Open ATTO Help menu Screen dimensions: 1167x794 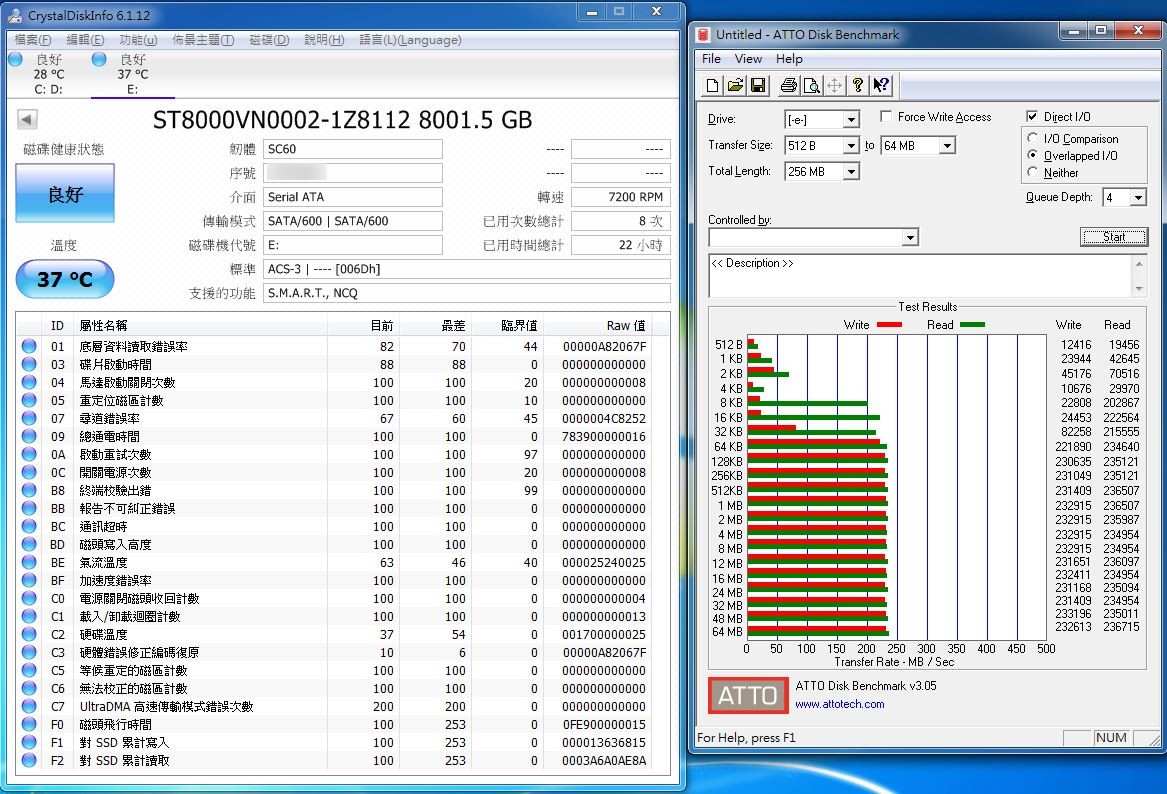point(789,59)
